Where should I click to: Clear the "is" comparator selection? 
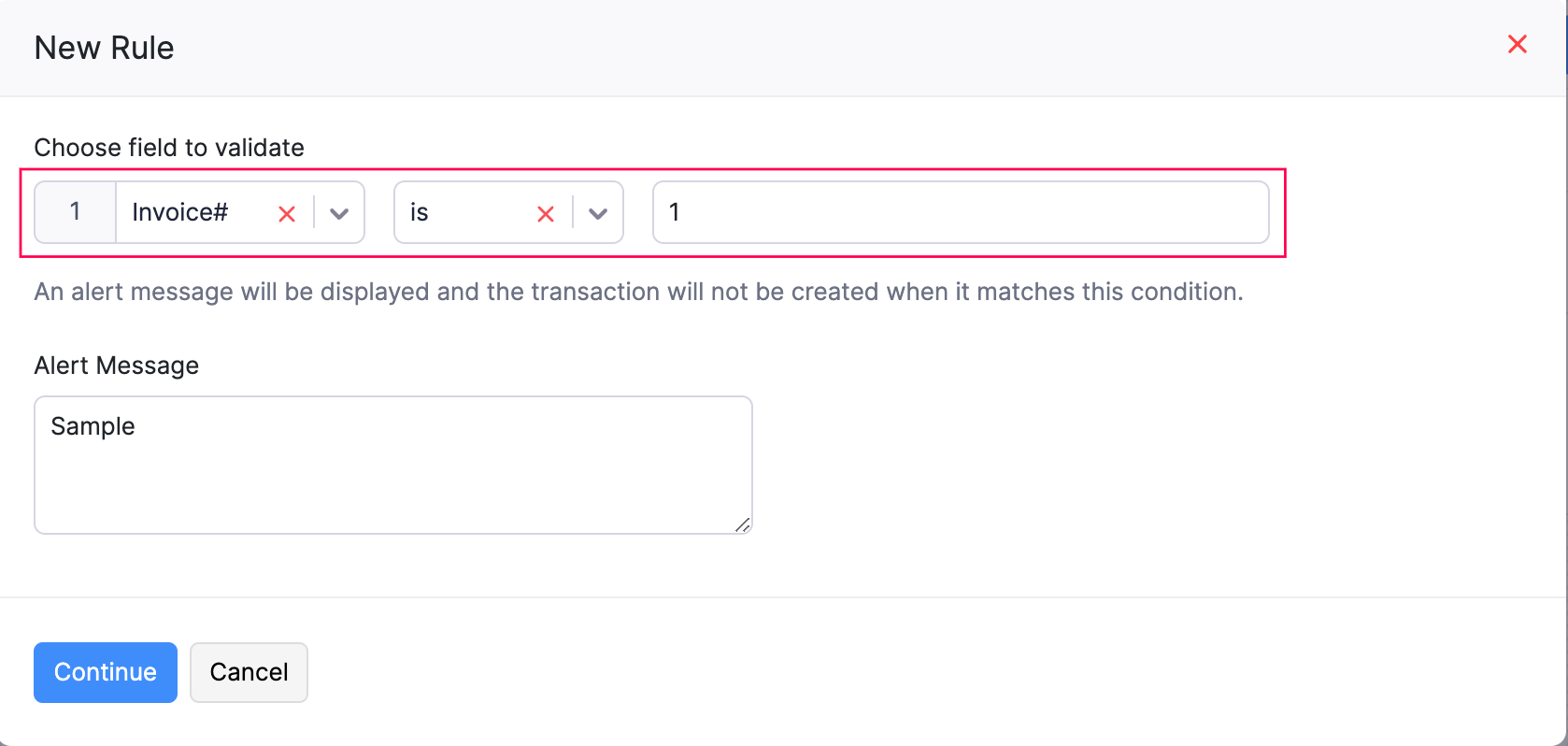coord(546,214)
